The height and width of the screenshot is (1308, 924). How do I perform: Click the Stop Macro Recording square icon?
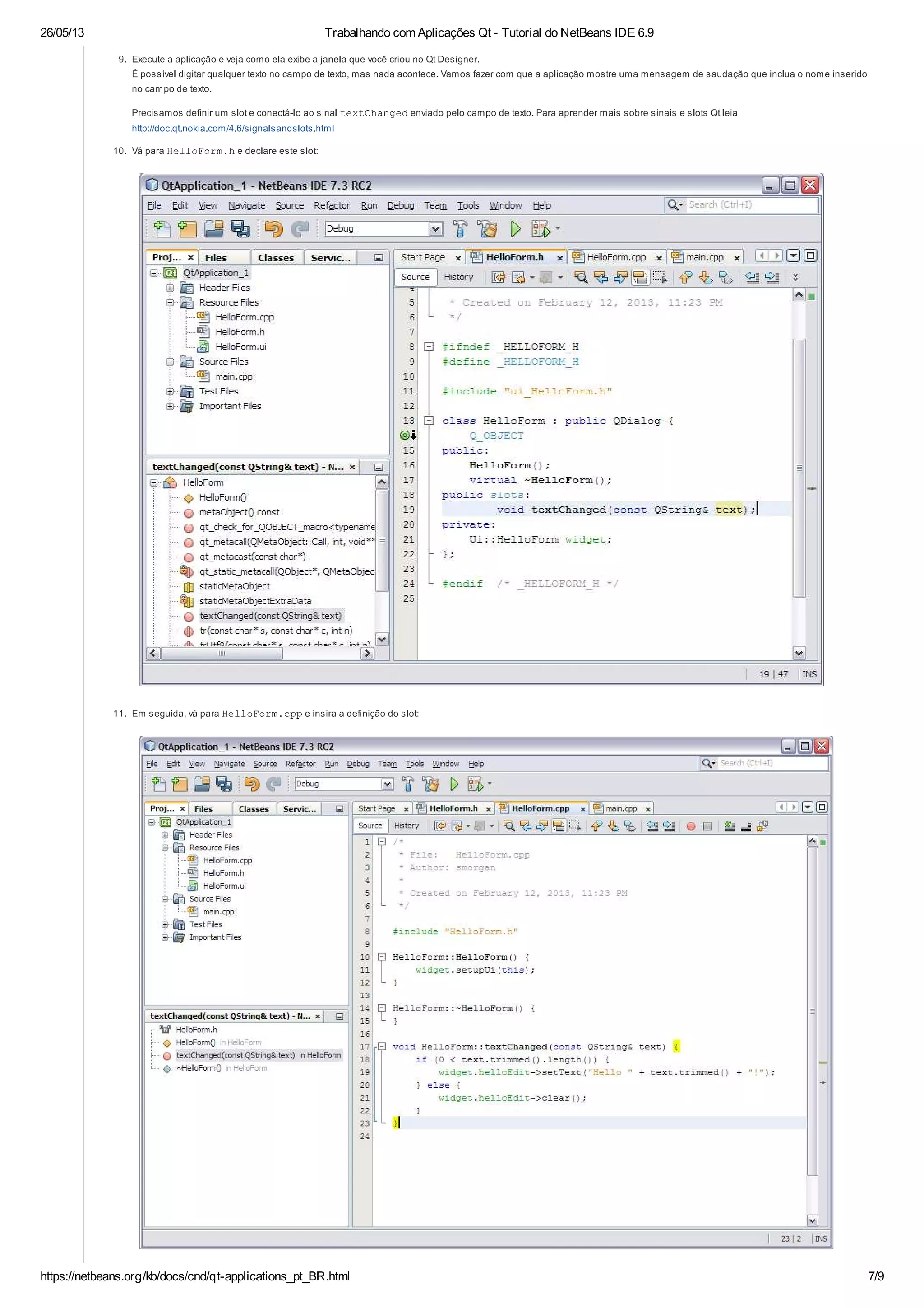707,826
